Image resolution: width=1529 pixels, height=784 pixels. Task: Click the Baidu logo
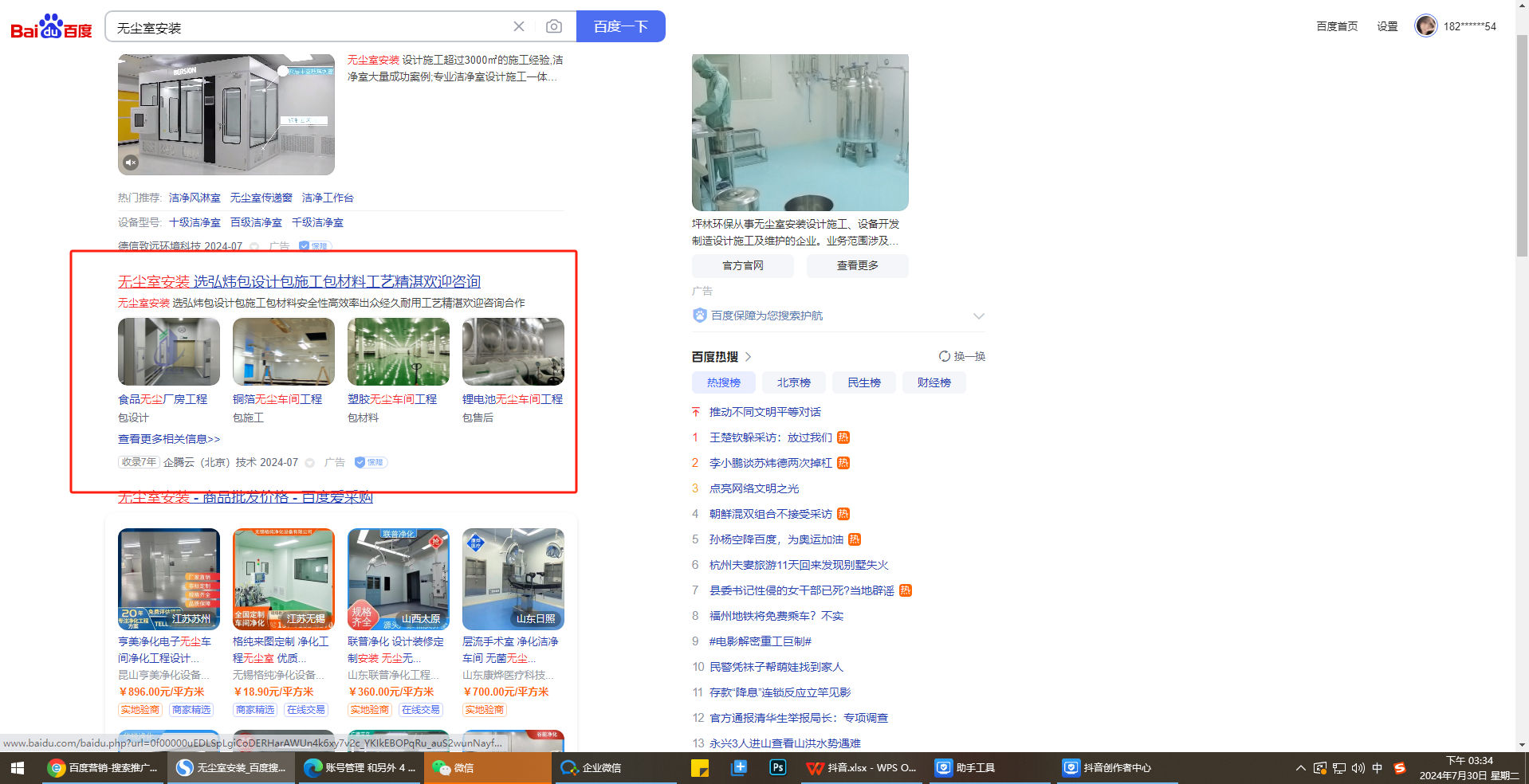[x=51, y=26]
